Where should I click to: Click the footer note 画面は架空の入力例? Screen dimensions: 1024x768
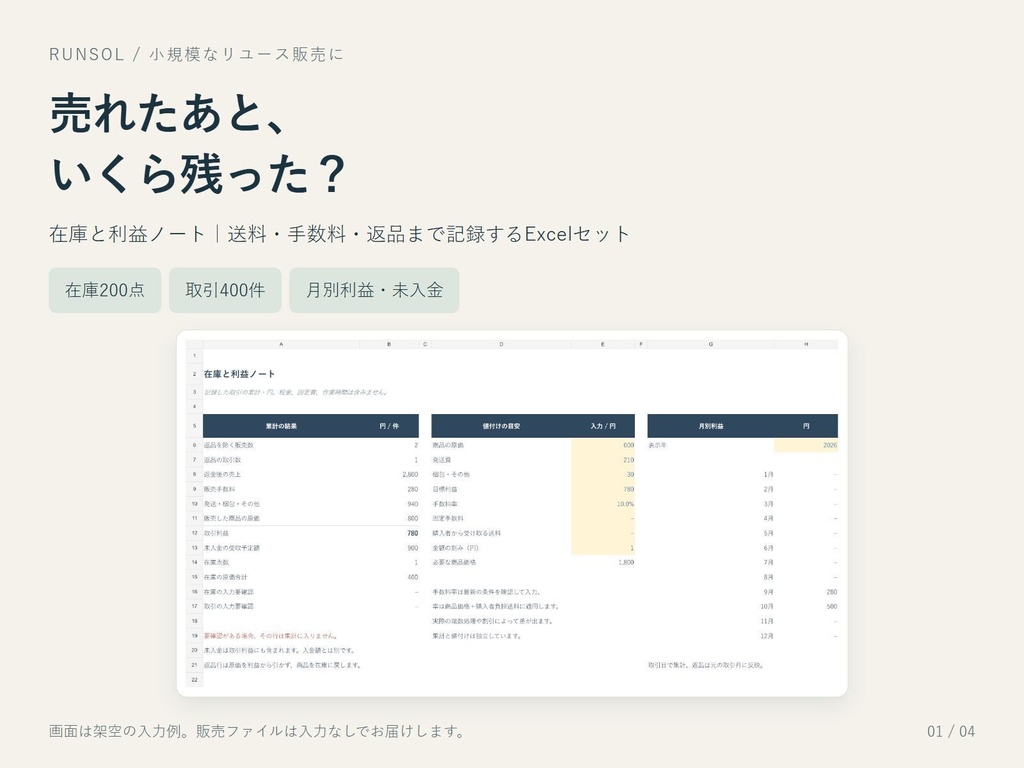256,731
